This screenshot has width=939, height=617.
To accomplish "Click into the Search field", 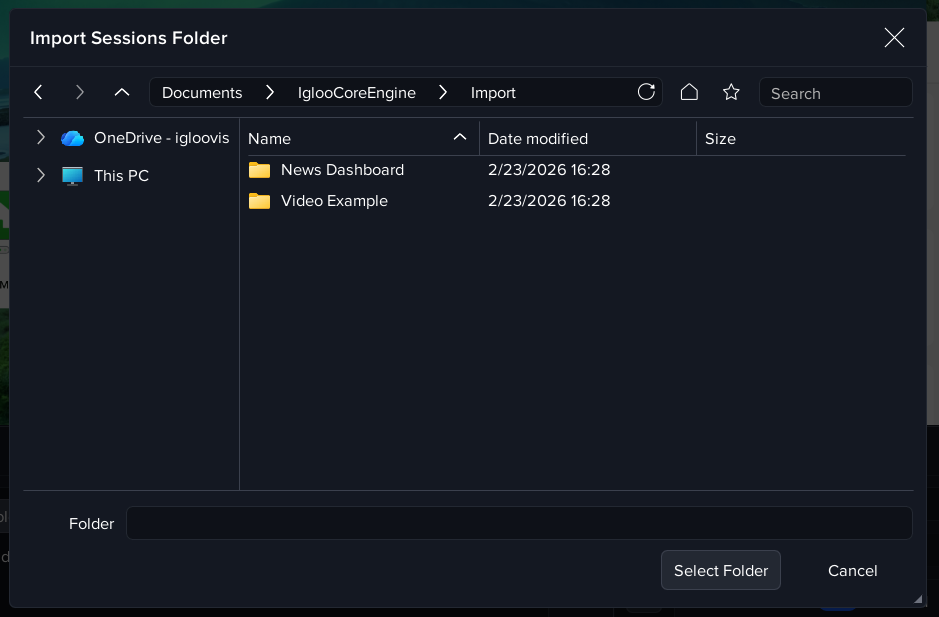I will [x=835, y=93].
